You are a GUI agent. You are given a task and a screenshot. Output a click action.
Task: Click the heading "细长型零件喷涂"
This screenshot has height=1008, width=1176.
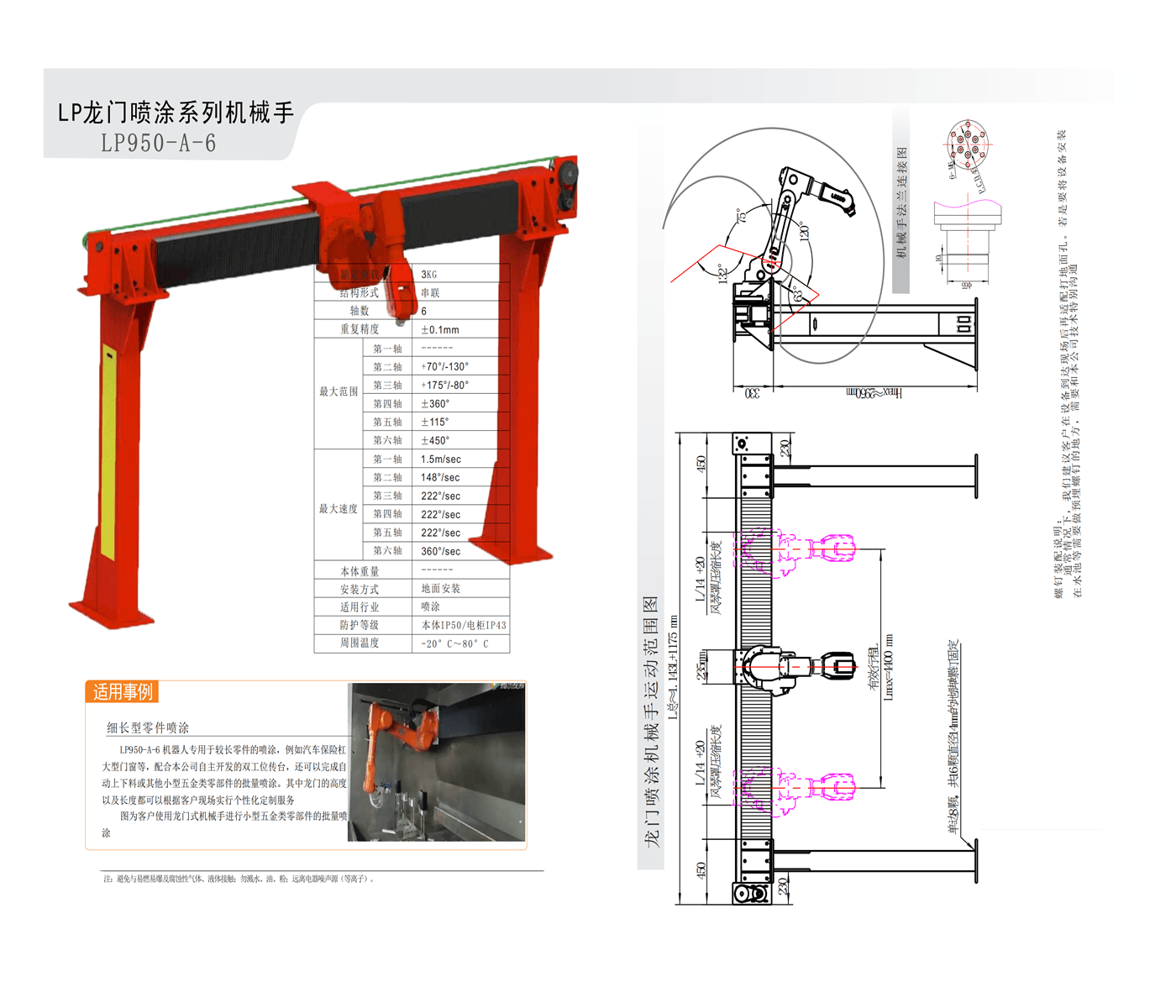pos(148,727)
